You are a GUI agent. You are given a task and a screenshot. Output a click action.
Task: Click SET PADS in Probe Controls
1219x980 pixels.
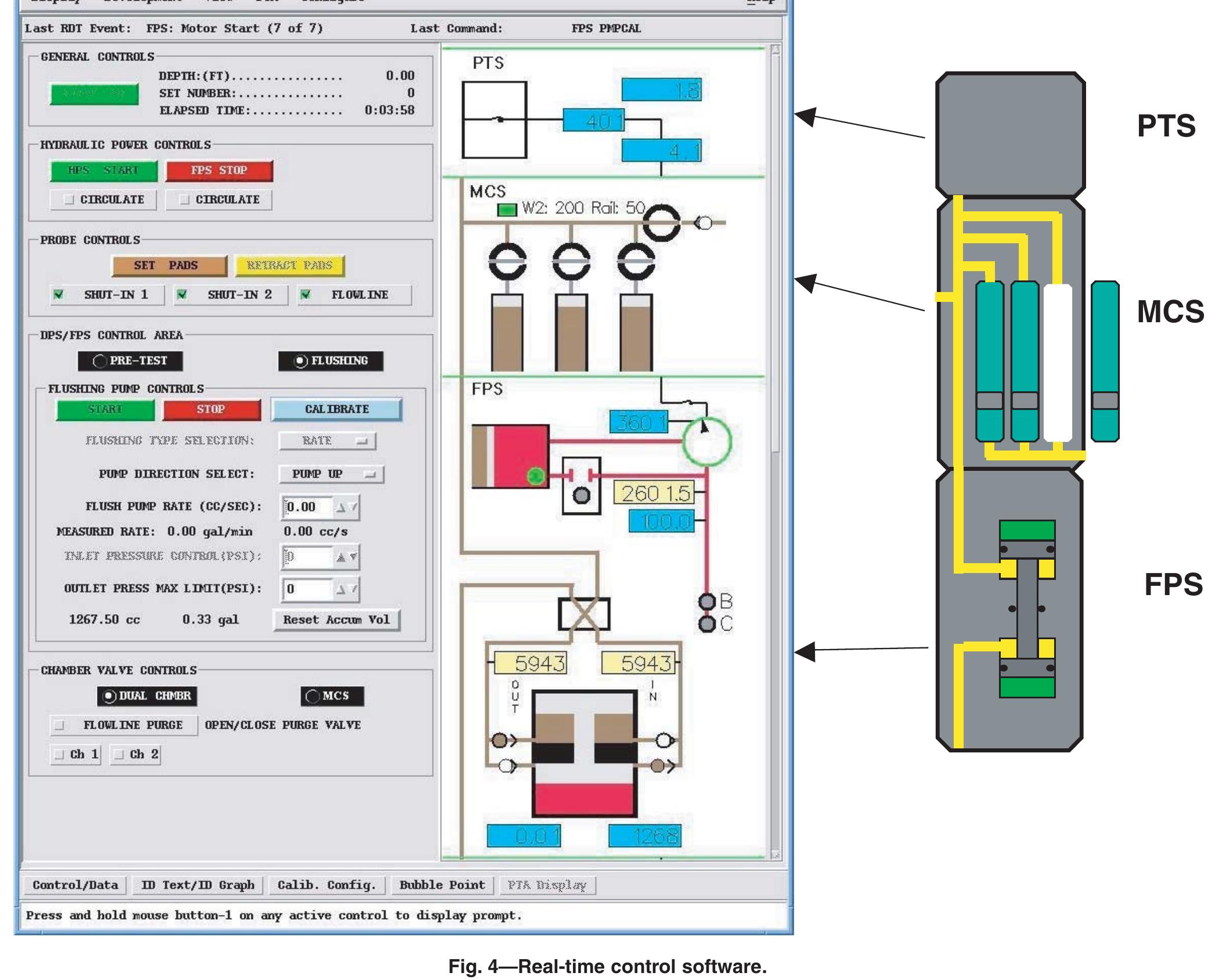pos(169,265)
